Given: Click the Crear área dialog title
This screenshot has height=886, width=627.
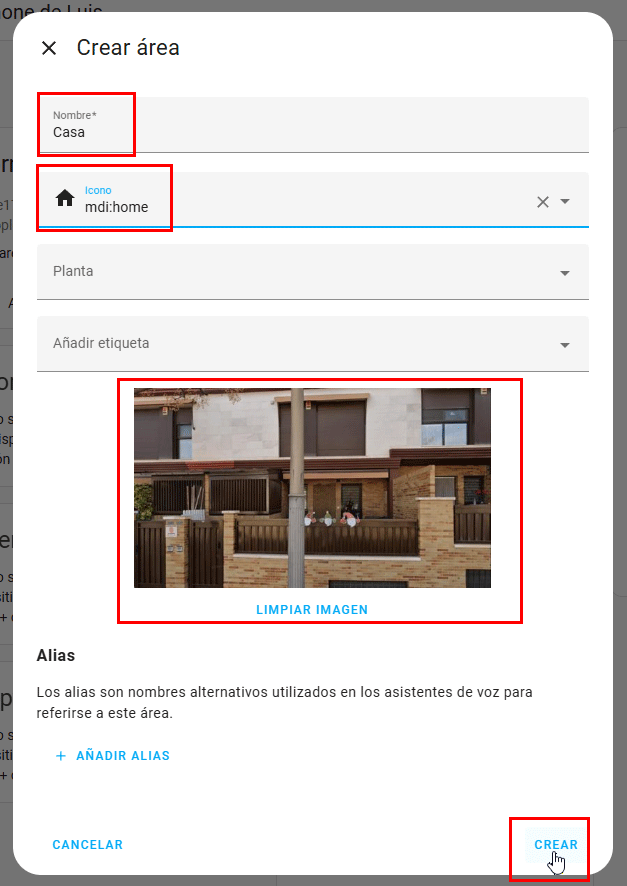Looking at the screenshot, I should [128, 48].
